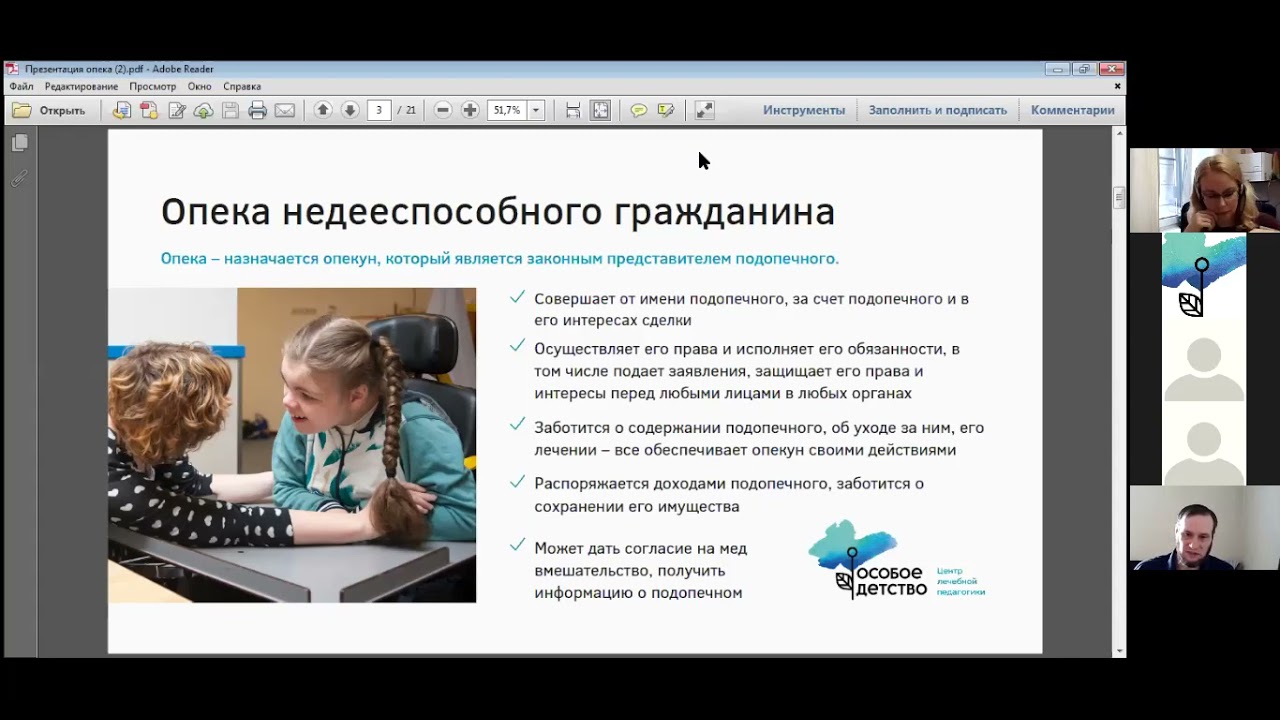This screenshot has width=1280, height=720.
Task: Click the 51,7% zoom value field
Action: coord(507,110)
